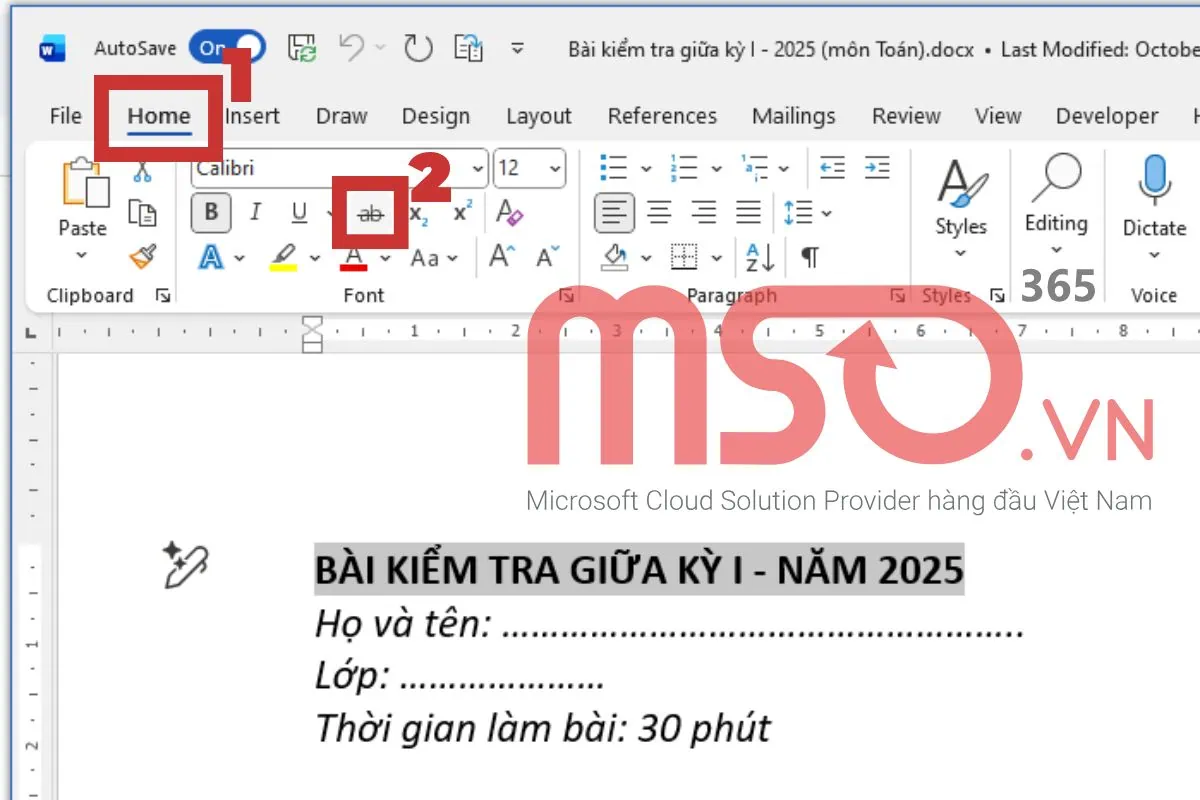Open the Review ribbon tab

click(x=905, y=116)
